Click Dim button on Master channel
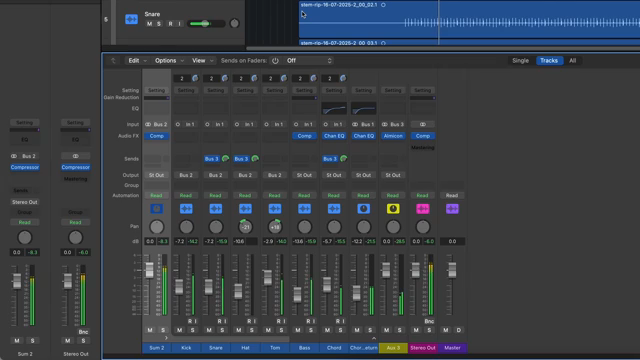Viewport: 640px width, 360px height. coord(459,330)
